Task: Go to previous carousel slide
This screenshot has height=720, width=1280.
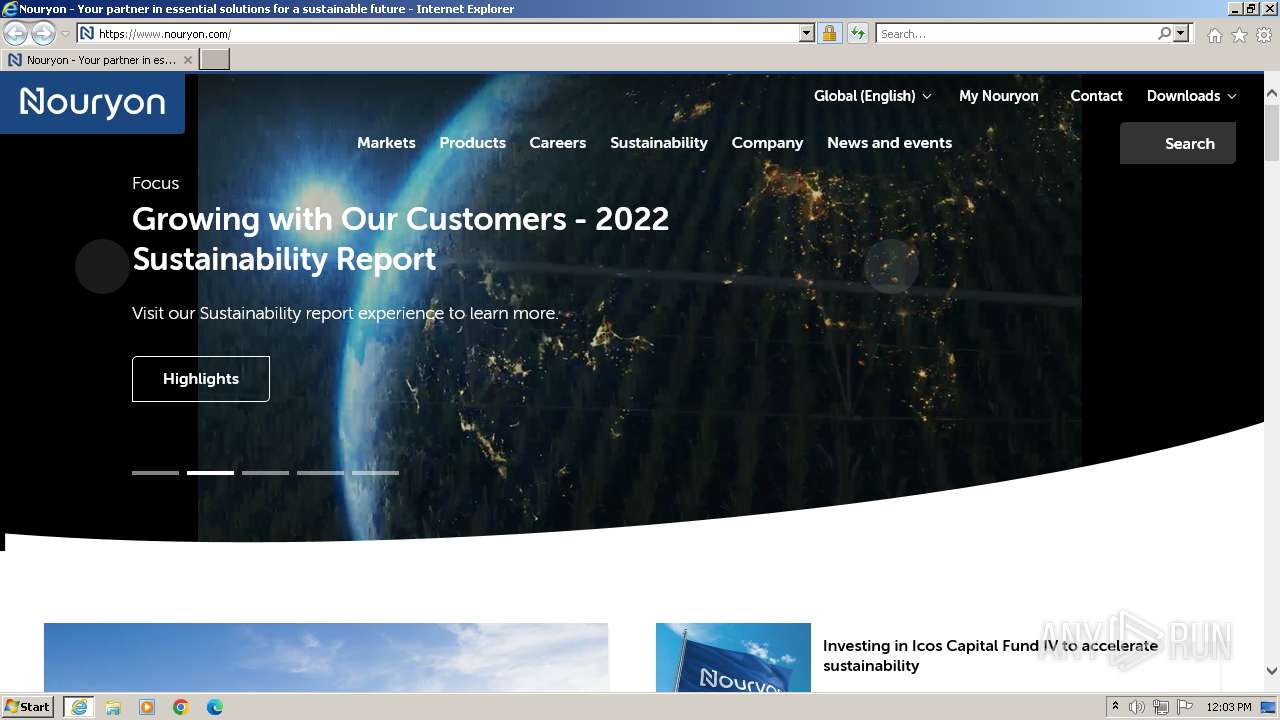Action: (102, 266)
